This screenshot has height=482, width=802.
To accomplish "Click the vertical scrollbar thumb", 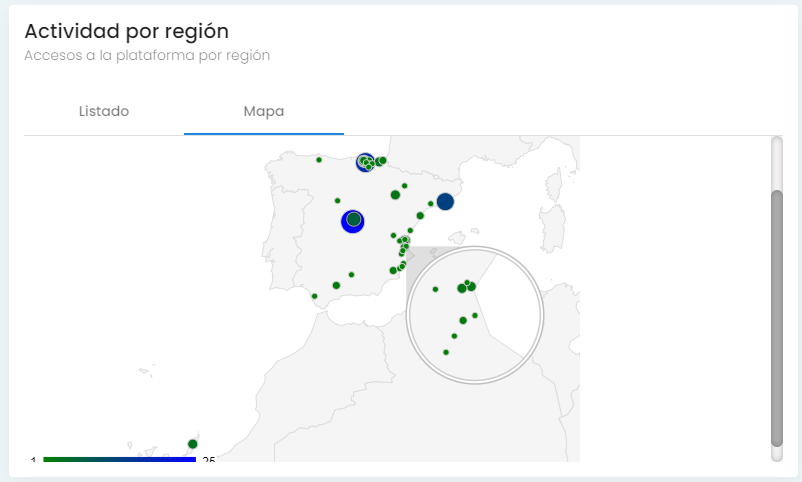I will (x=777, y=315).
